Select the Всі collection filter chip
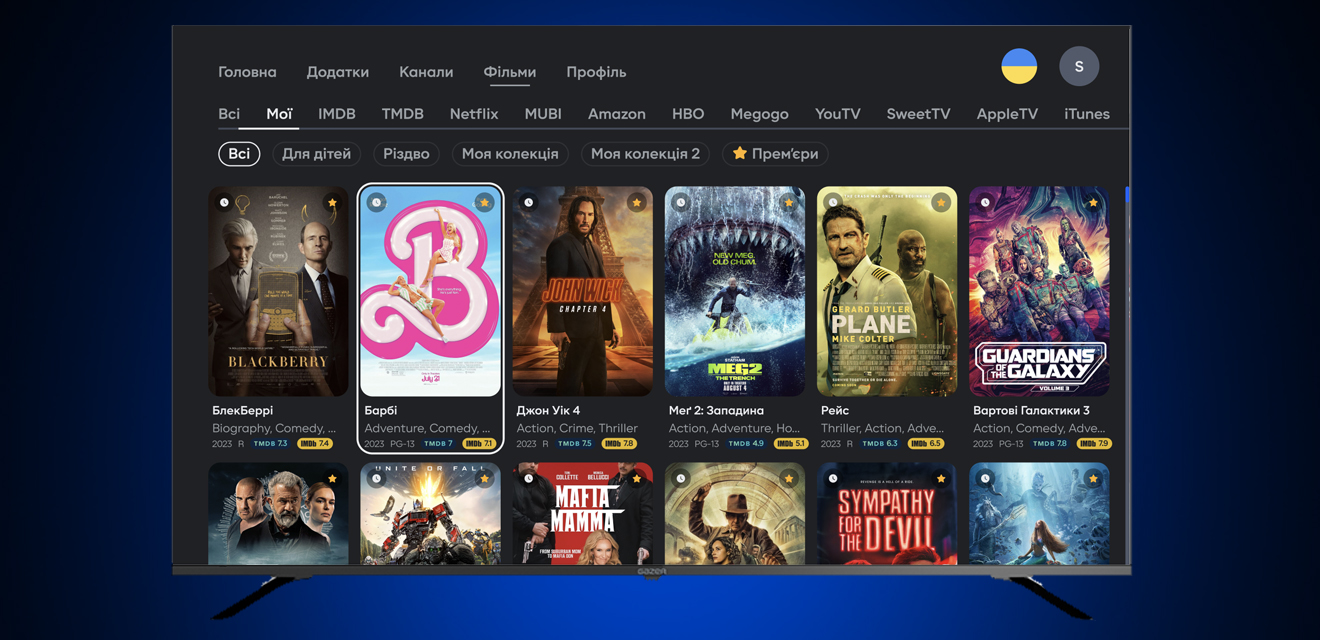This screenshot has width=1320, height=640. click(x=239, y=154)
